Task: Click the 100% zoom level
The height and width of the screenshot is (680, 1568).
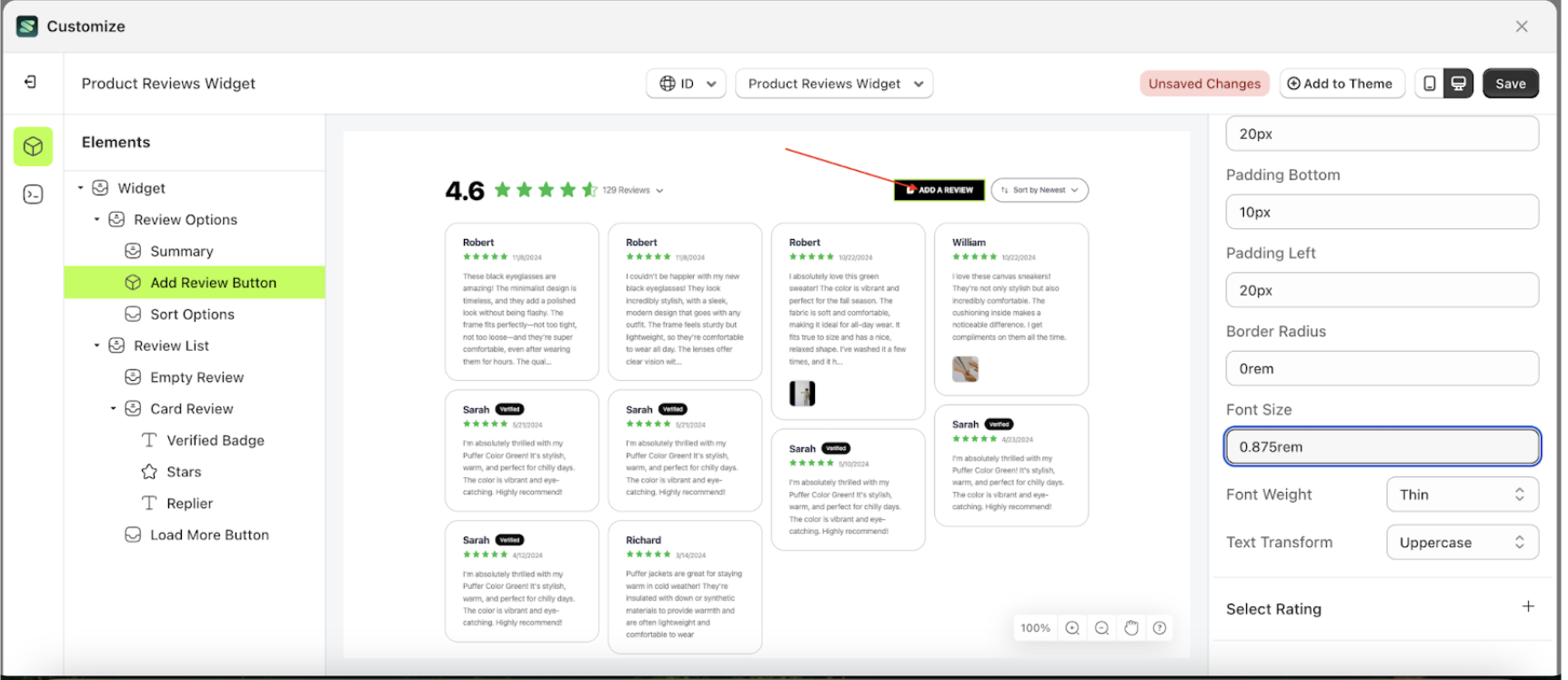Action: point(1035,628)
